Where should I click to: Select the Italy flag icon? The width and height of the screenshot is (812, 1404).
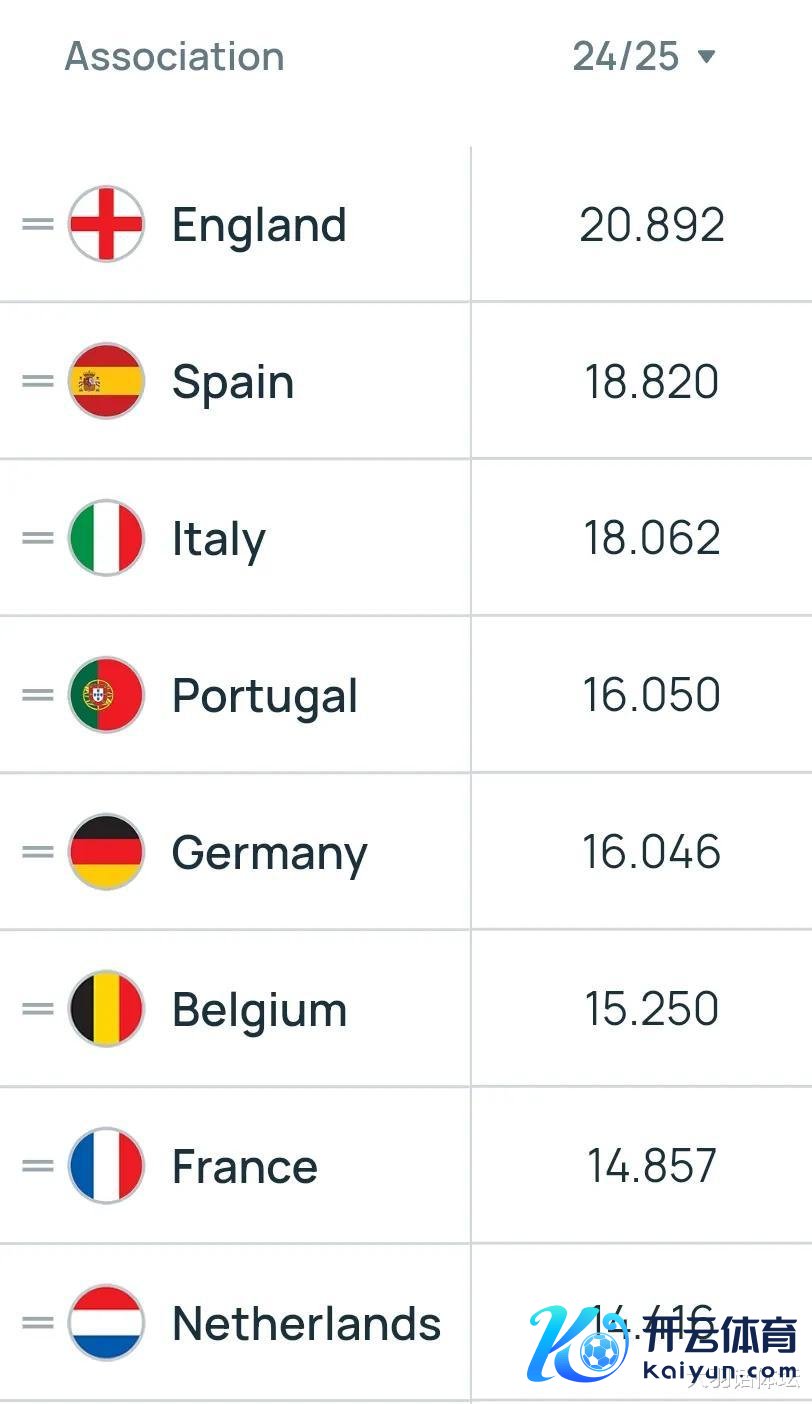(x=106, y=538)
